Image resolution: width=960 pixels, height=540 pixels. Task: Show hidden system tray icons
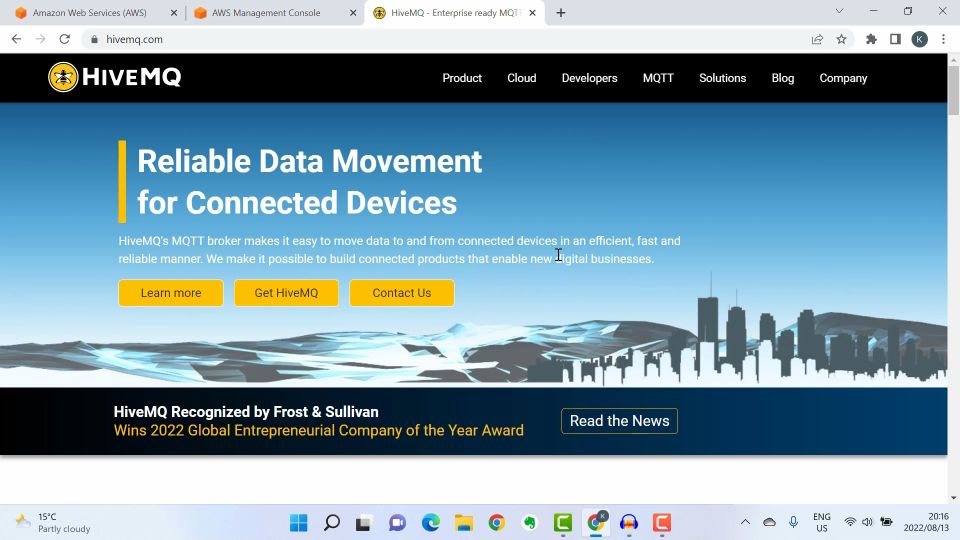pos(745,522)
